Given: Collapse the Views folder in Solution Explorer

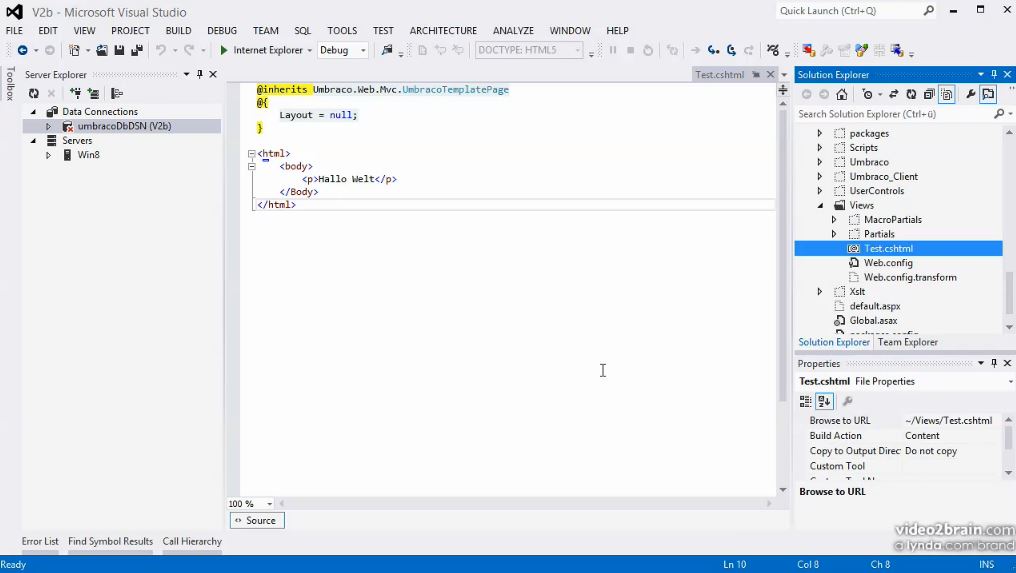Looking at the screenshot, I should click(820, 205).
